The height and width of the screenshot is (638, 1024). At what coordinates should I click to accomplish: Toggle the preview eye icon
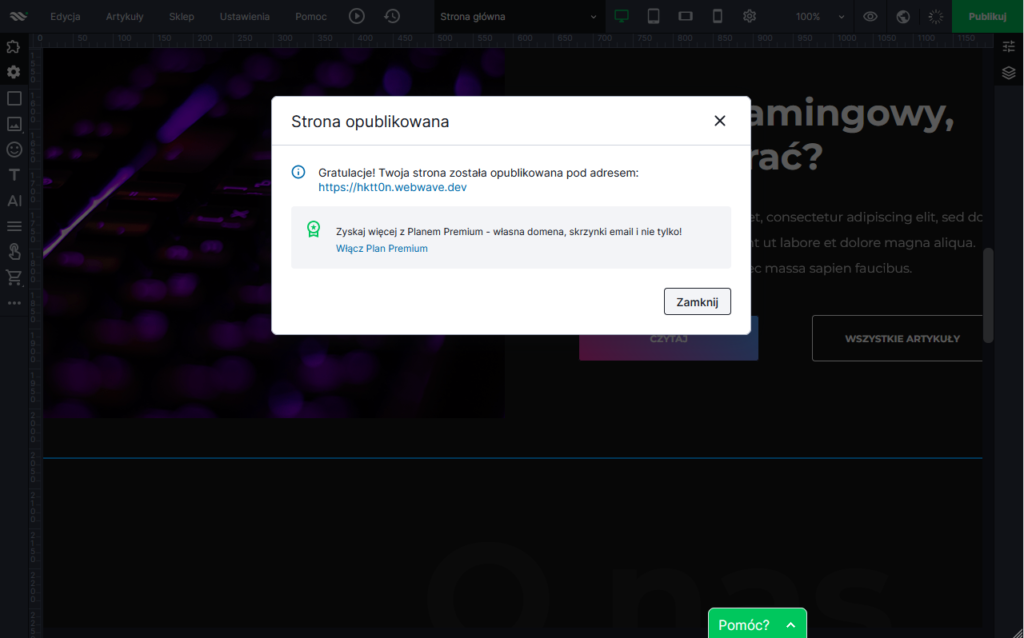coord(871,16)
